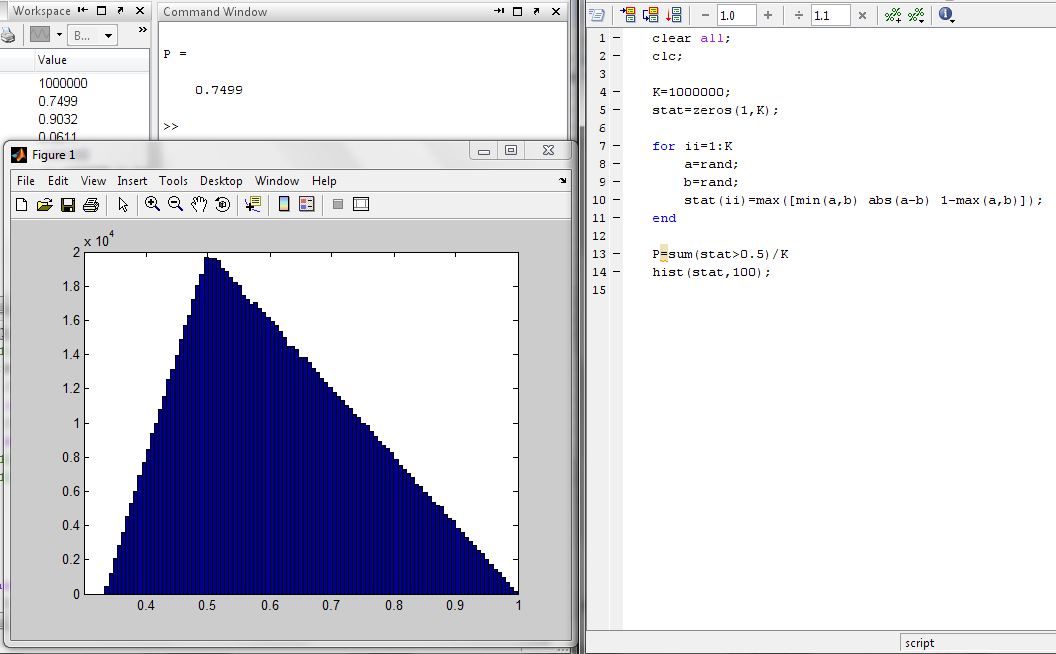Open the editor info dropdown button
The width and height of the screenshot is (1056, 654).
click(946, 15)
